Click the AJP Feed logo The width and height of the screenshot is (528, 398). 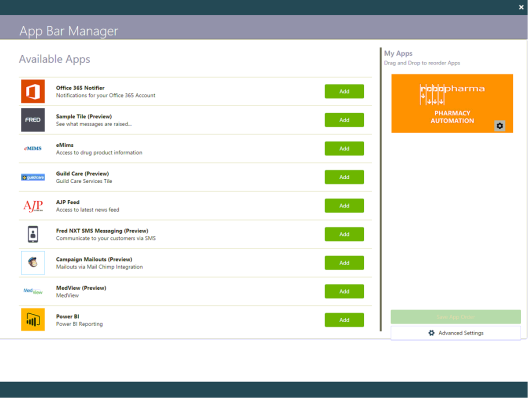pos(33,205)
